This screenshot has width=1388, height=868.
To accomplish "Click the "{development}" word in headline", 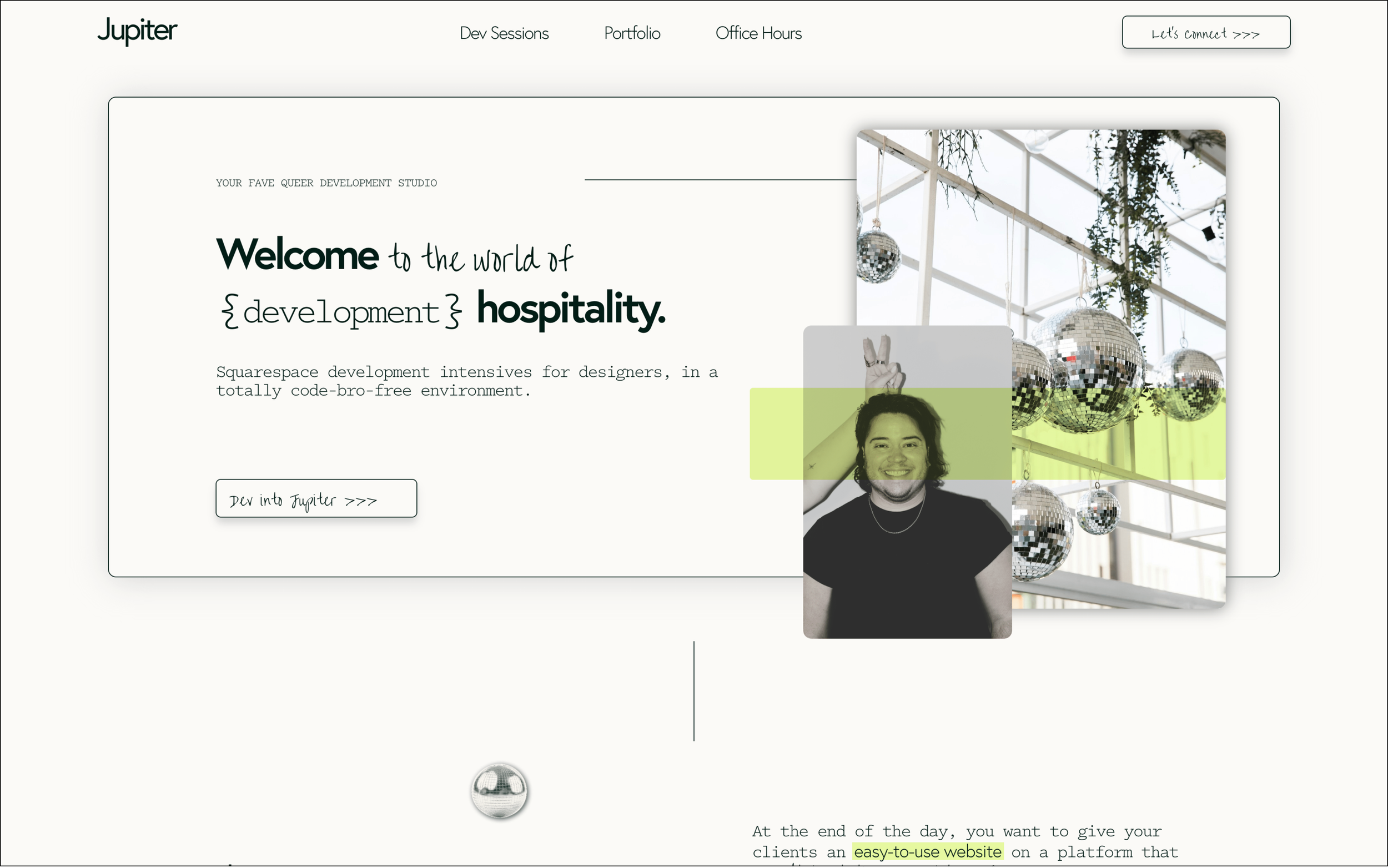I will coord(341,312).
